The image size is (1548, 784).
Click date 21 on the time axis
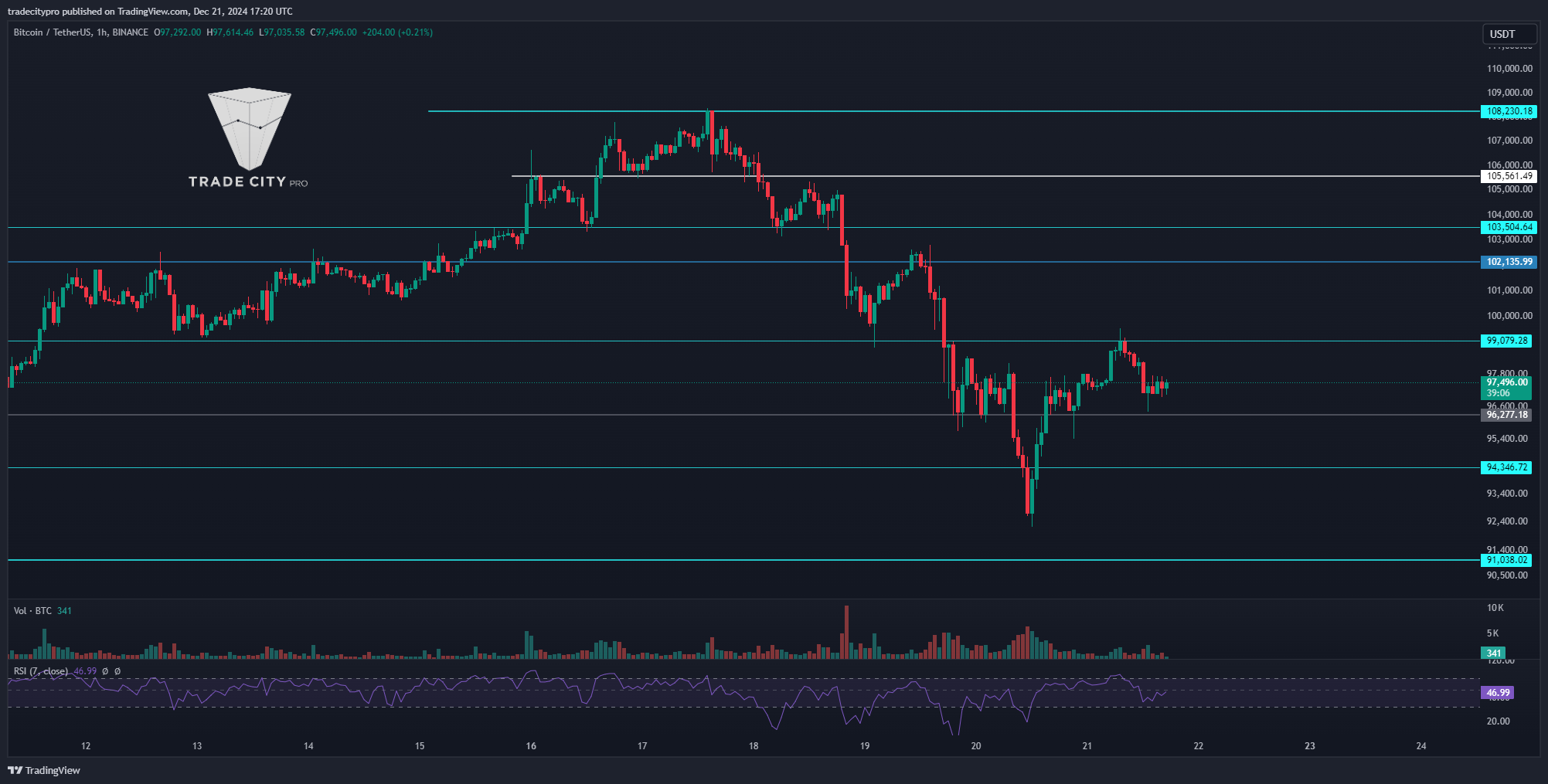(x=1087, y=746)
